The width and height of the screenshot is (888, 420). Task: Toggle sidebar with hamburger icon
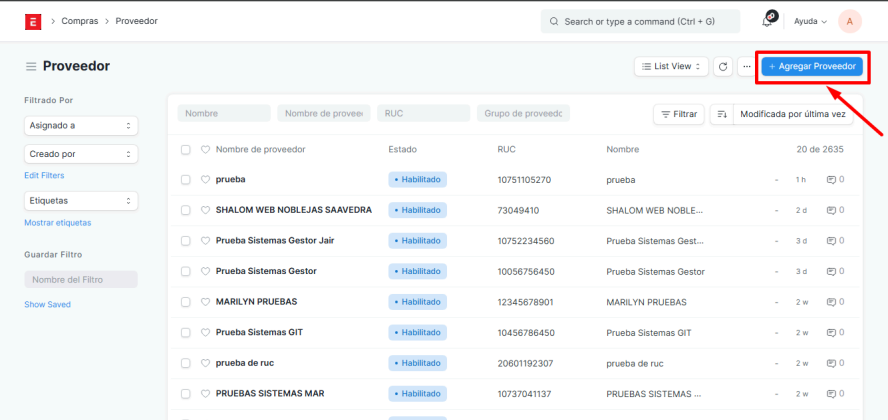[x=31, y=66]
